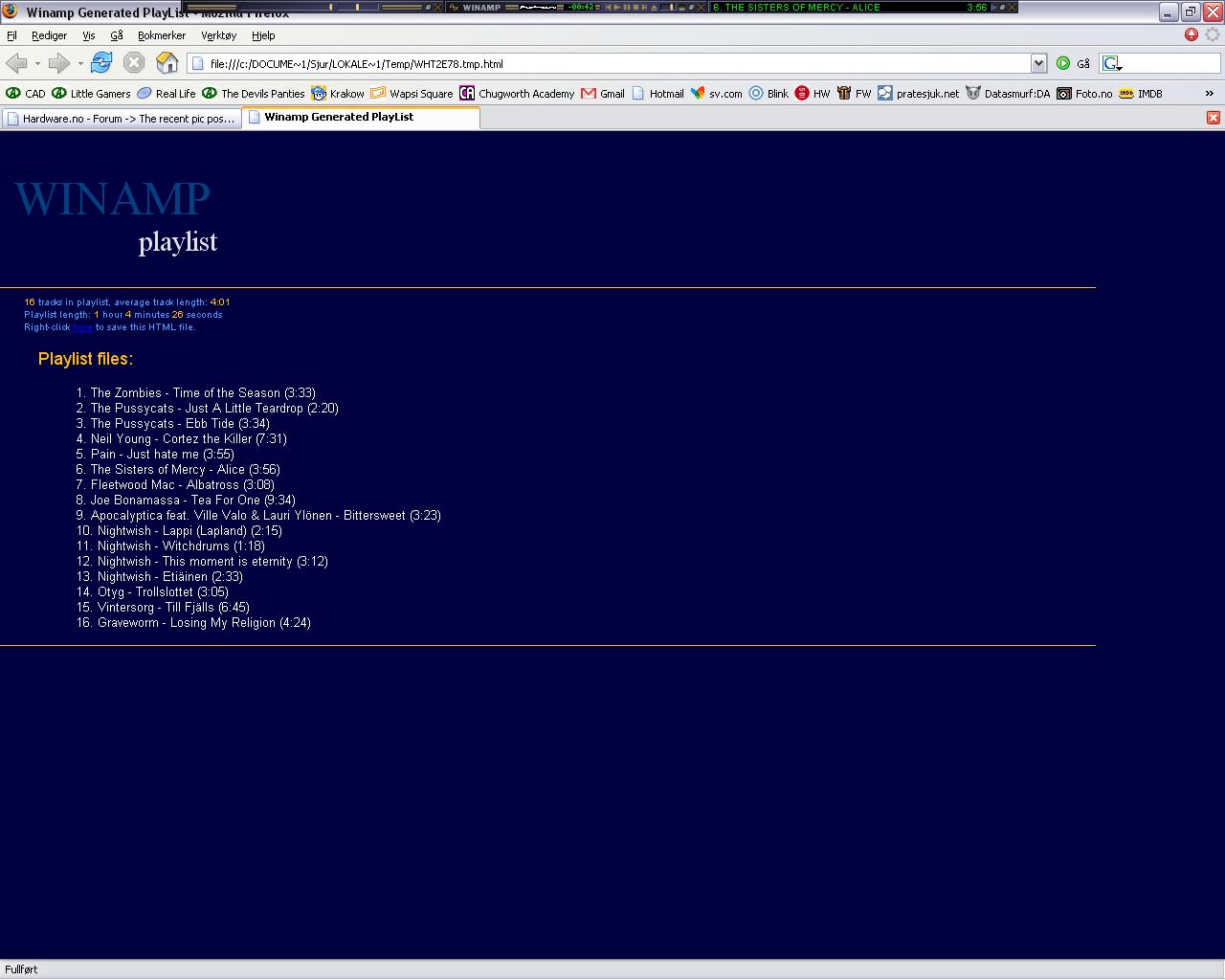
Task: Click the green Go arrow icon
Action: pos(1063,63)
